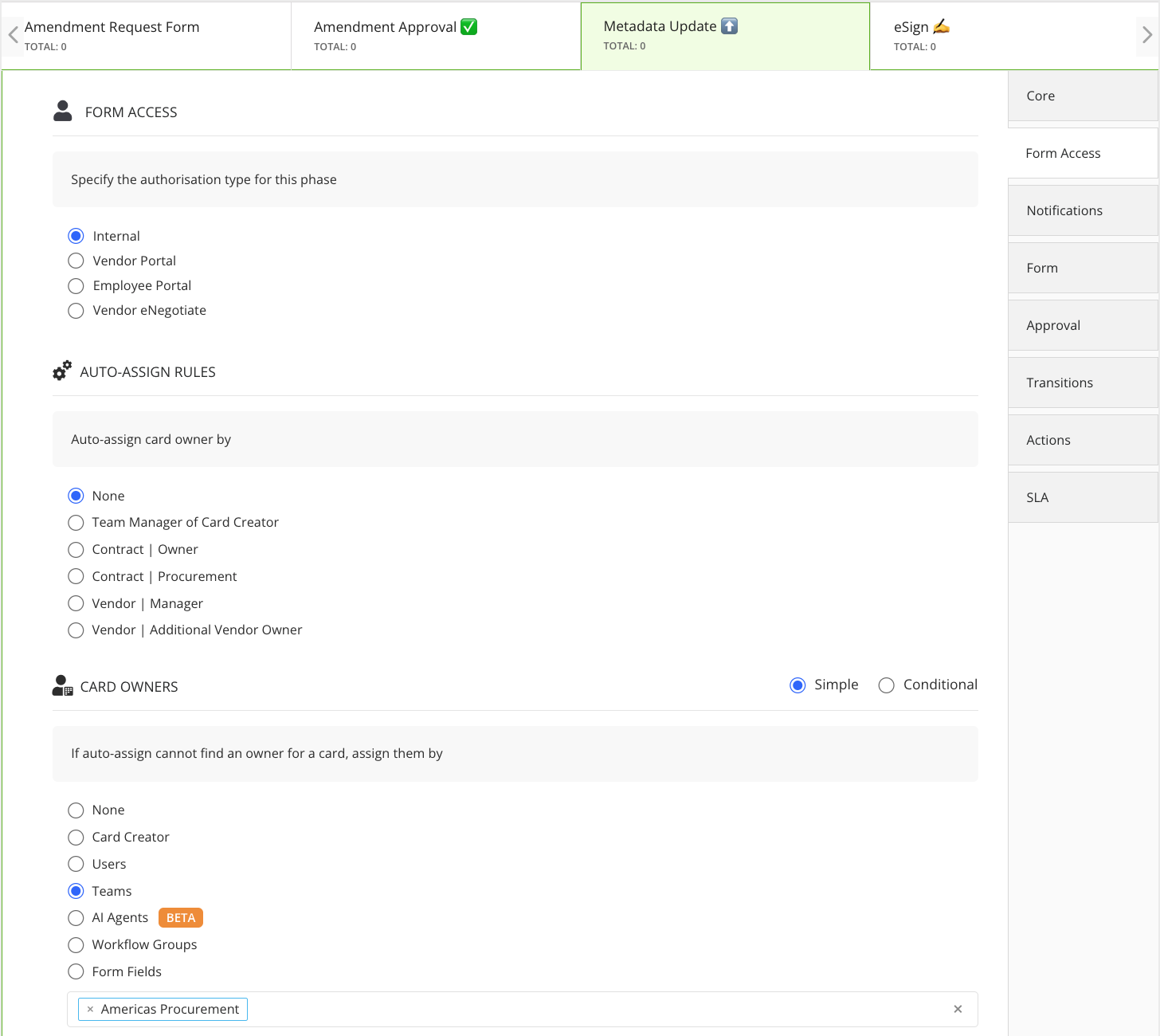Remove the Americas Procurement team tag

(x=90, y=1009)
